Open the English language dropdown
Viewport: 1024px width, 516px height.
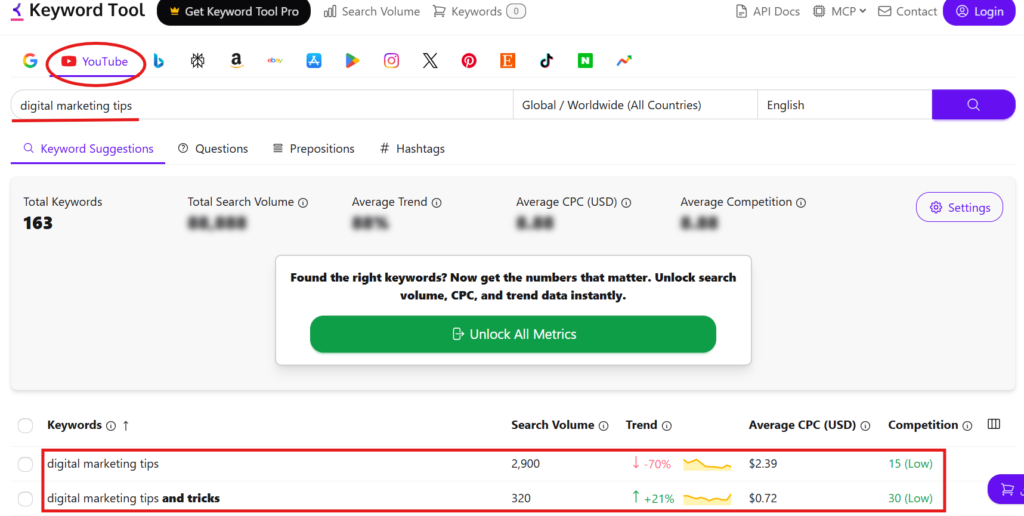(x=844, y=105)
